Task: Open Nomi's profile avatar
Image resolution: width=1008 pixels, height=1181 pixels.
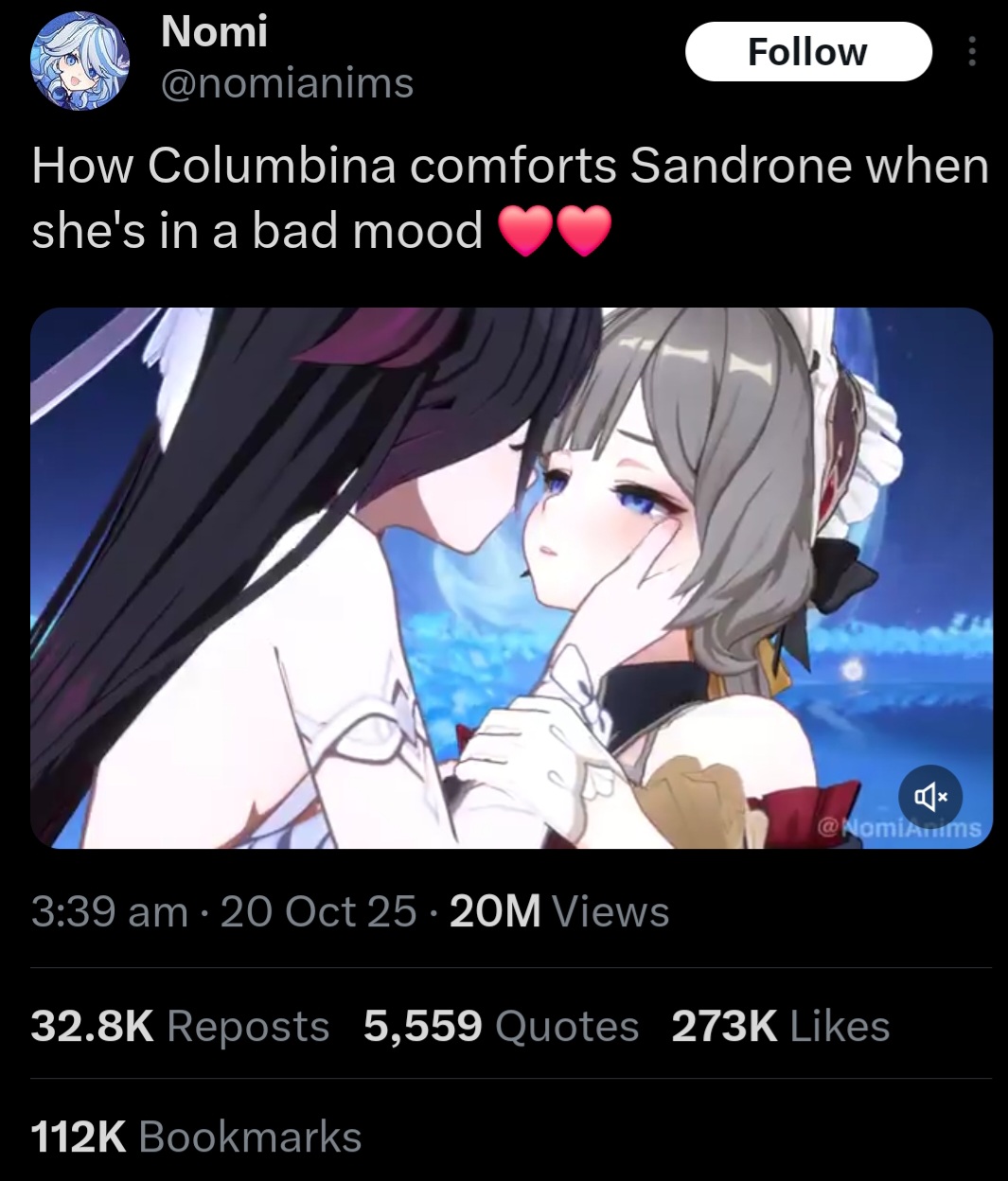Action: pyautogui.click(x=80, y=62)
